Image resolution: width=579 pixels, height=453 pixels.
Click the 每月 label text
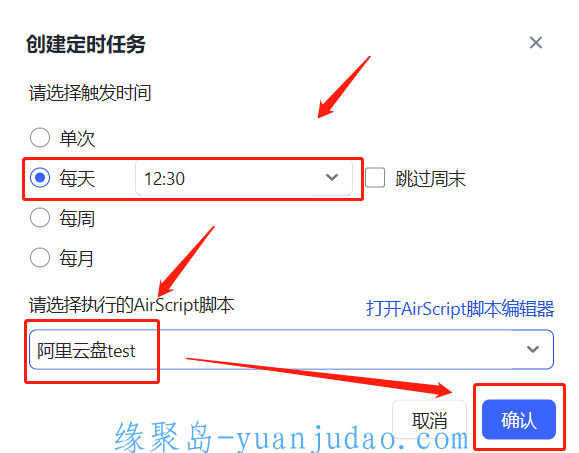pos(76,258)
